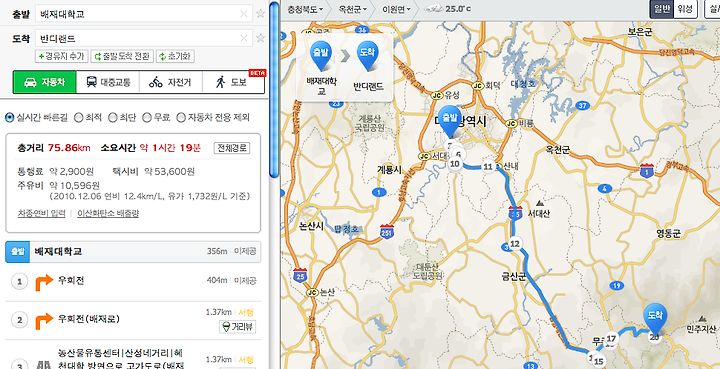Image resolution: width=720 pixels, height=369 pixels.
Task: Click the 논산시 city label on the map
Action: click(x=311, y=226)
